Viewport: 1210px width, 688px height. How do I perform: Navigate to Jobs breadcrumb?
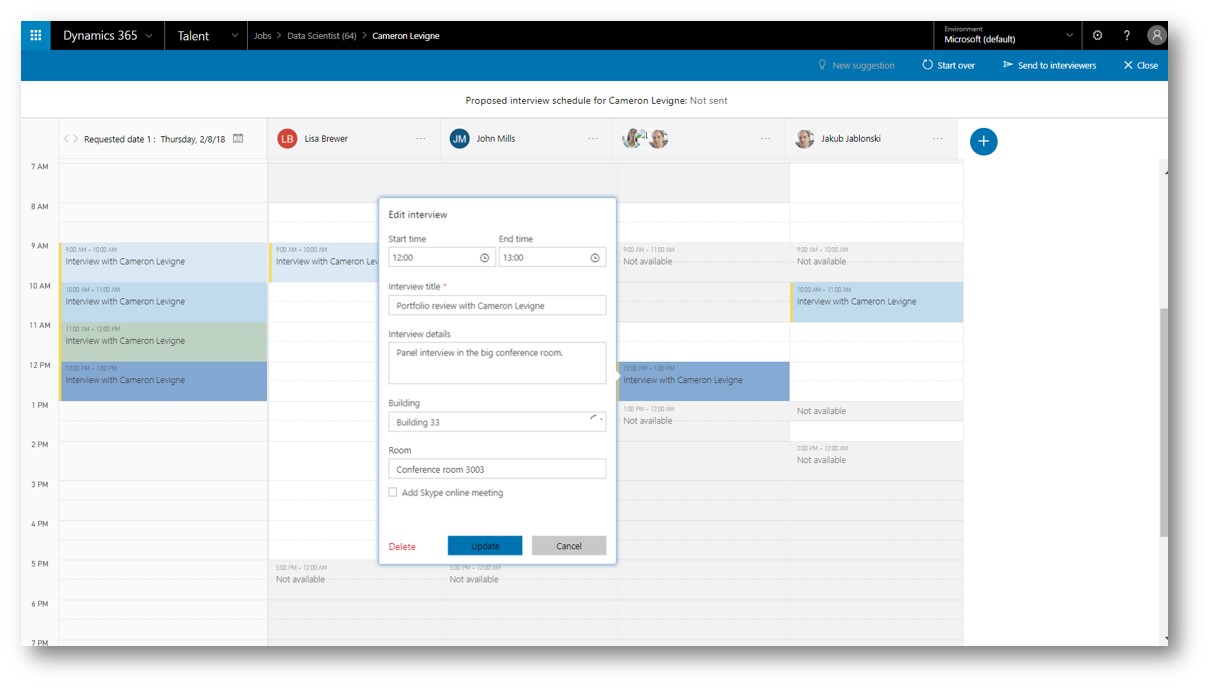[x=262, y=36]
